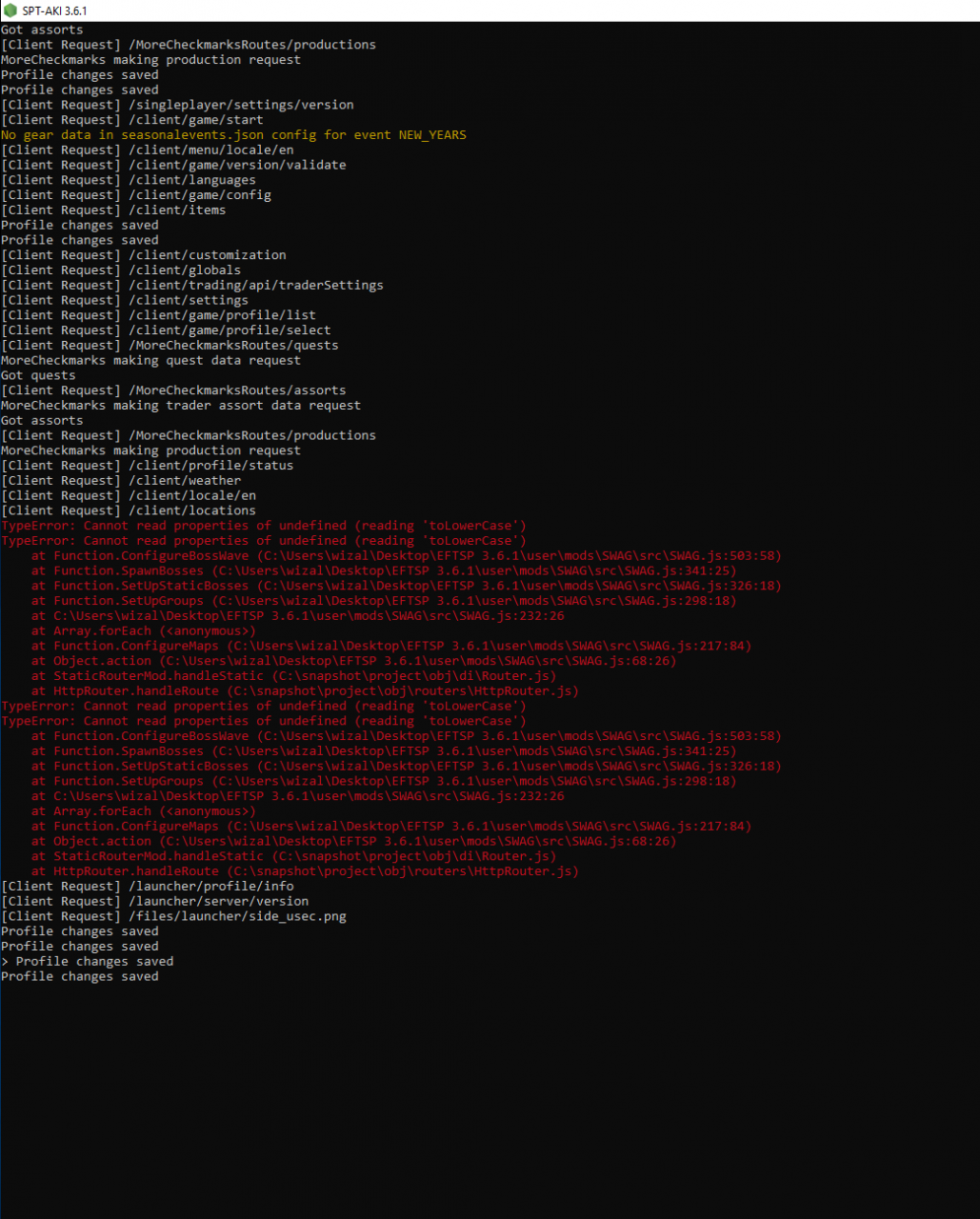The width and height of the screenshot is (980, 1219).
Task: Click the SPT-AKI 3.6.1 window title text
Action: coord(55,10)
